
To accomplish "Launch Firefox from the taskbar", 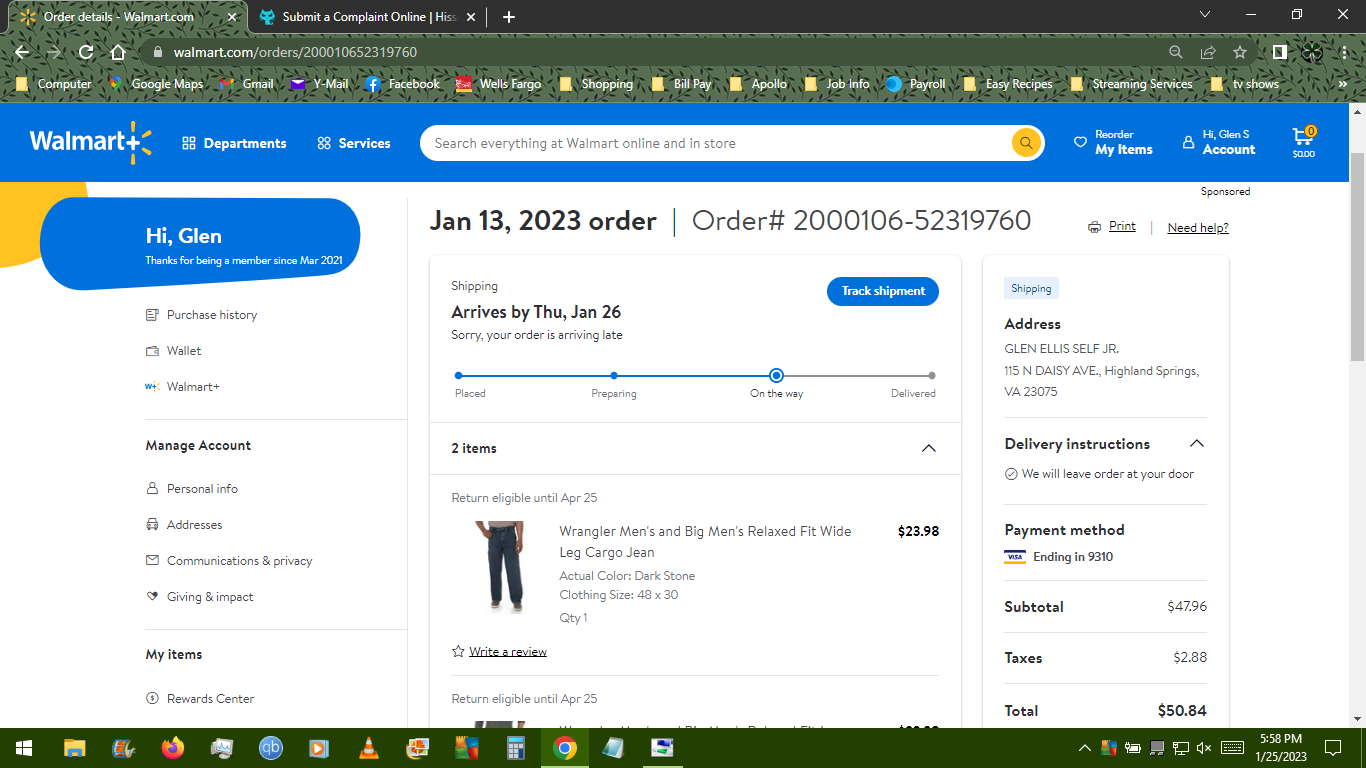I will pyautogui.click(x=172, y=748).
